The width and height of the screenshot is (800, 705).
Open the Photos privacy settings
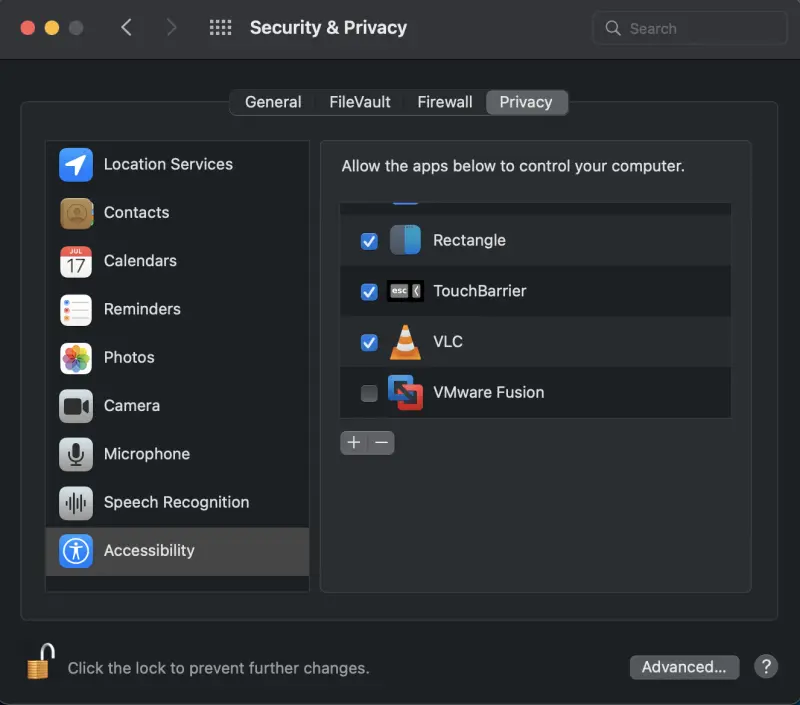tap(129, 357)
